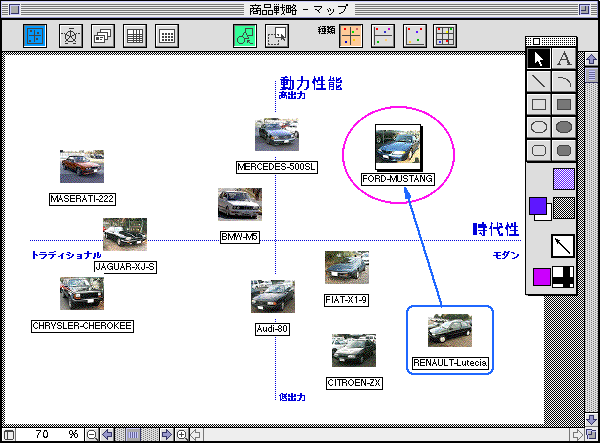This screenshot has width=600, height=443.
Task: Click the モダン axis label
Action: pos(506,255)
